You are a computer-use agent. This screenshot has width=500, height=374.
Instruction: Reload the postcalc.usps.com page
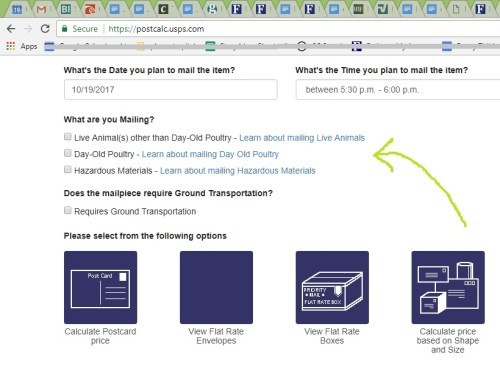click(45, 29)
